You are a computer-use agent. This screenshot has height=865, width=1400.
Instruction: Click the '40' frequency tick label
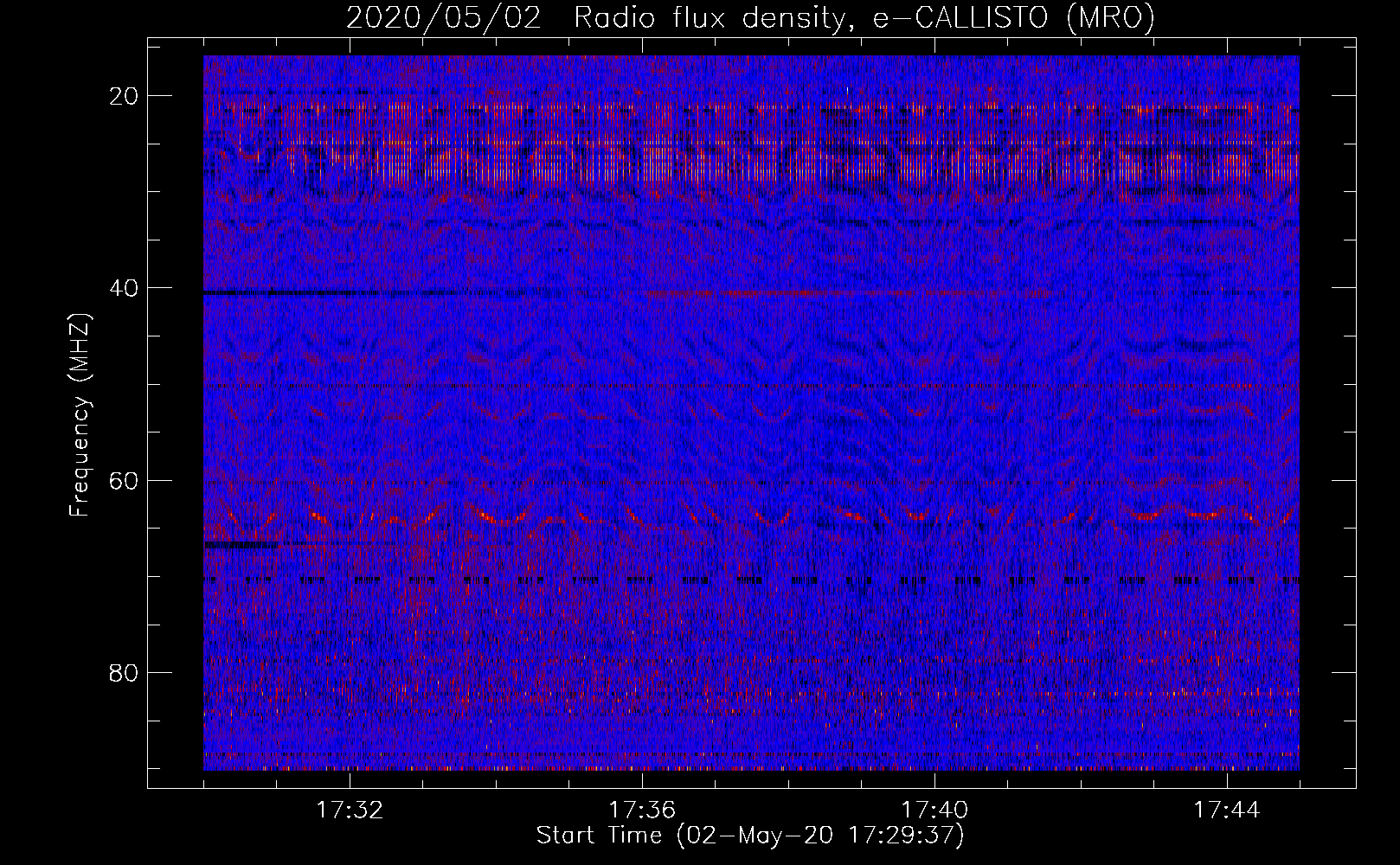click(124, 288)
